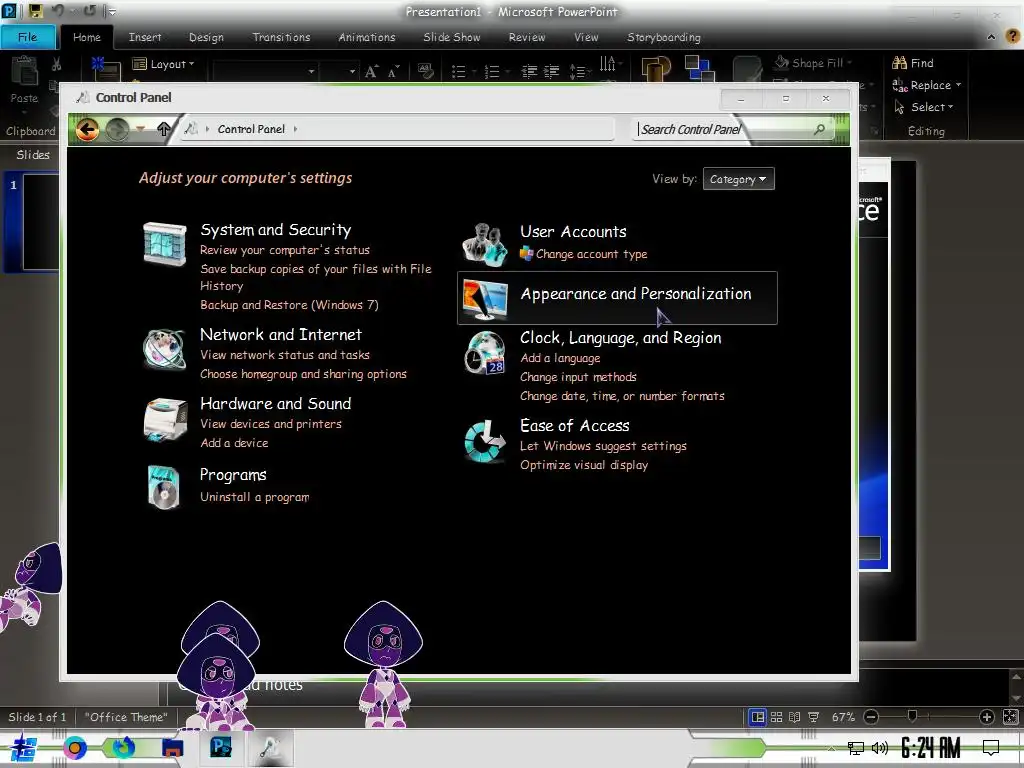Open Backup and Restore (Windows 7) link
This screenshot has height=768, width=1024.
point(289,305)
